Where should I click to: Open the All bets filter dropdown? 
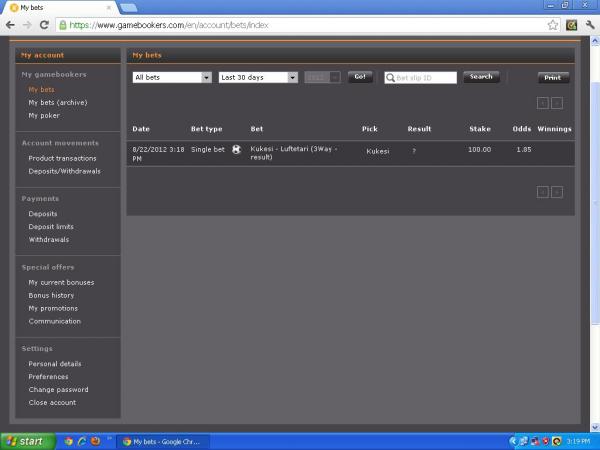[172, 77]
